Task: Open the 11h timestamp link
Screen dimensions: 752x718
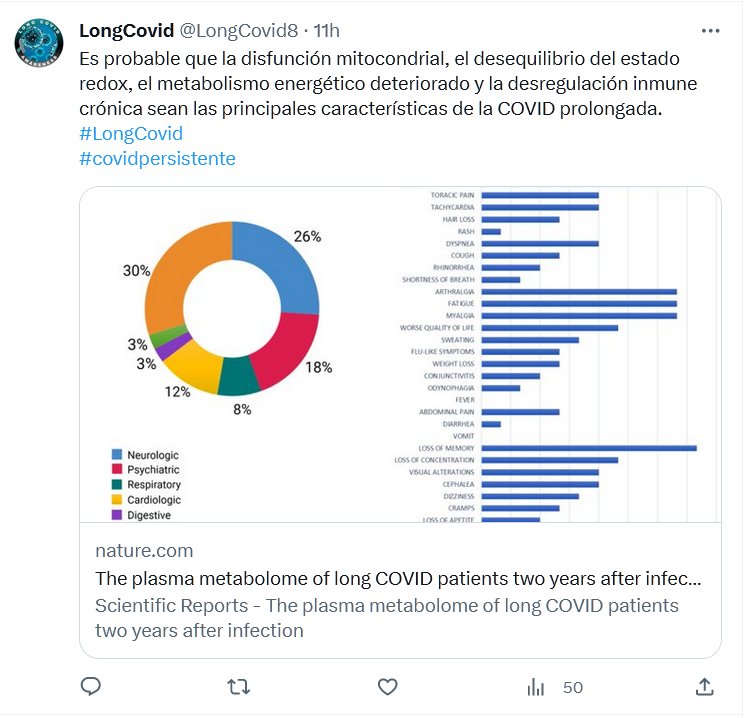Action: pyautogui.click(x=326, y=31)
